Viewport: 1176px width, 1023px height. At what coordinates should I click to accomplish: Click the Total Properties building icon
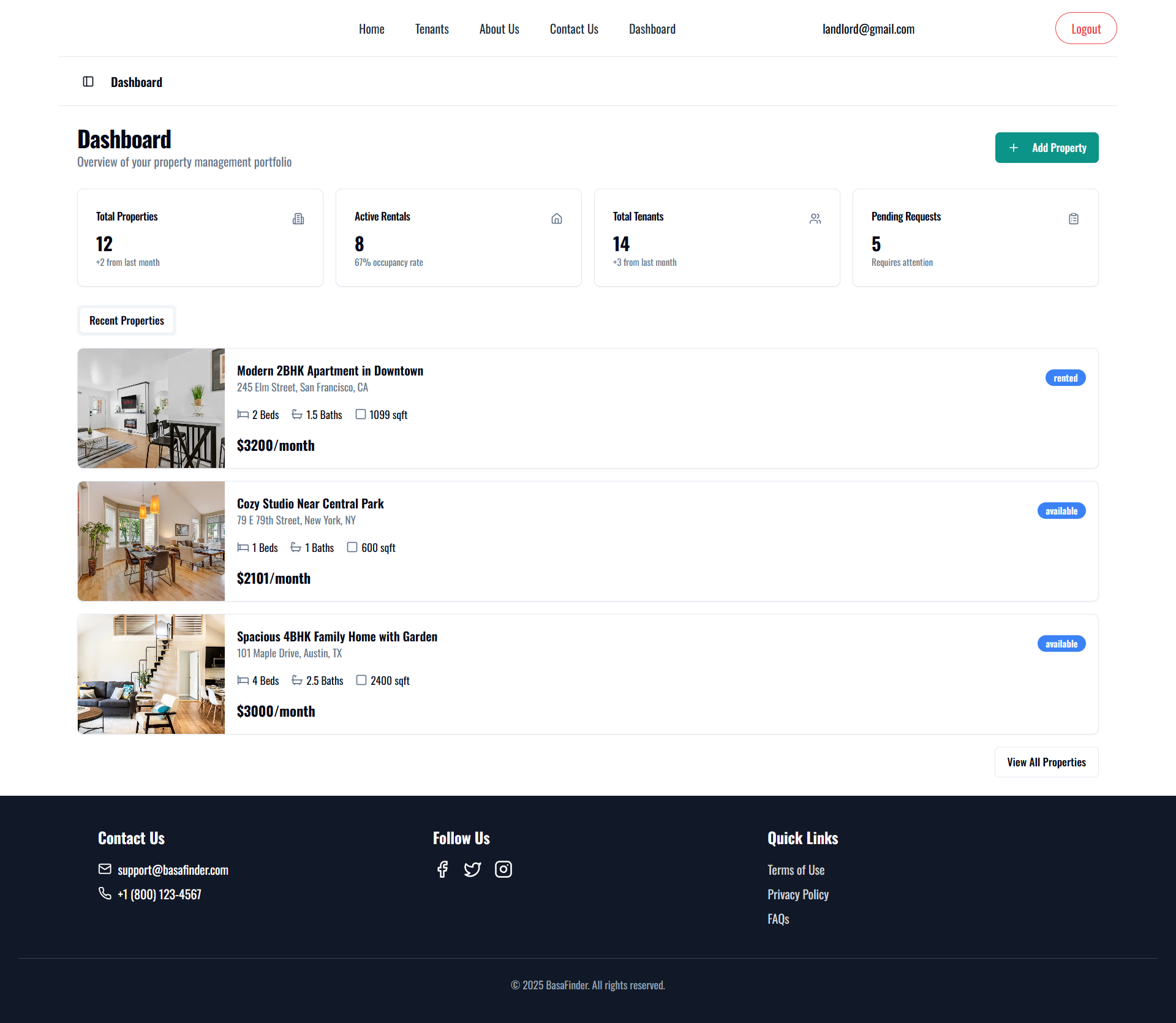click(298, 219)
